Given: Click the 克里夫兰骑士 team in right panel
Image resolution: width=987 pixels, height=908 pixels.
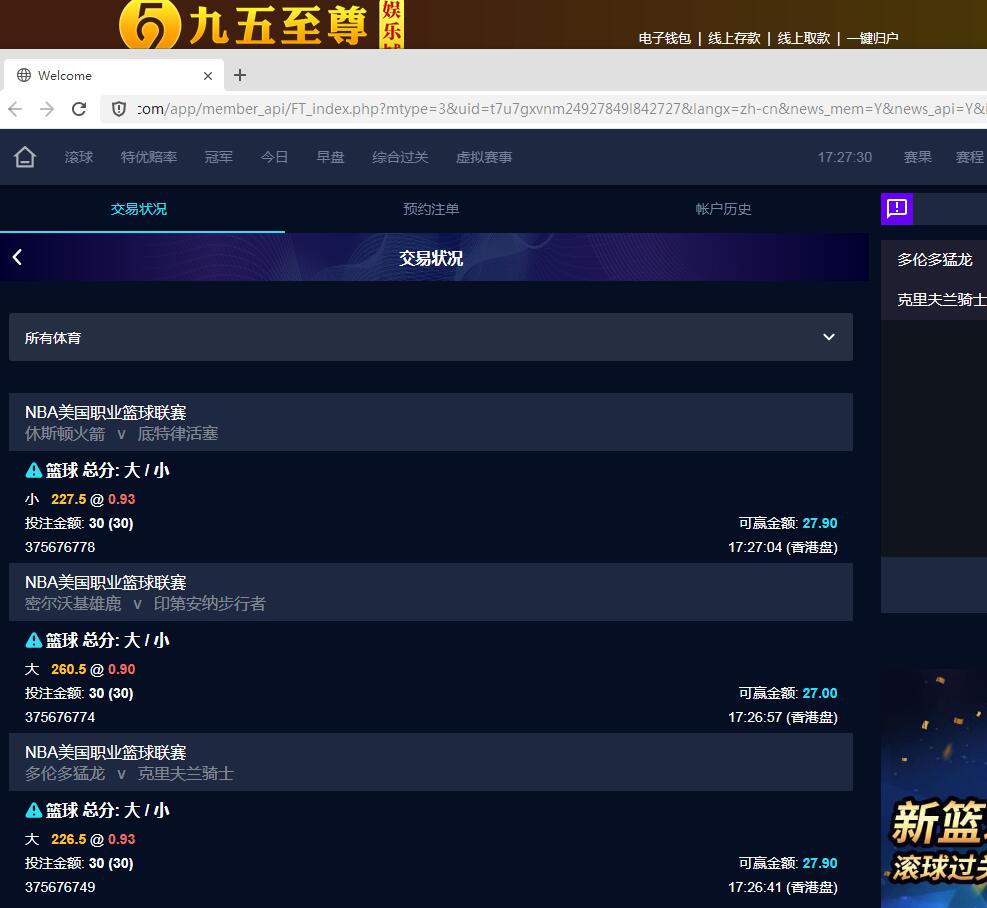Looking at the screenshot, I should pos(942,300).
